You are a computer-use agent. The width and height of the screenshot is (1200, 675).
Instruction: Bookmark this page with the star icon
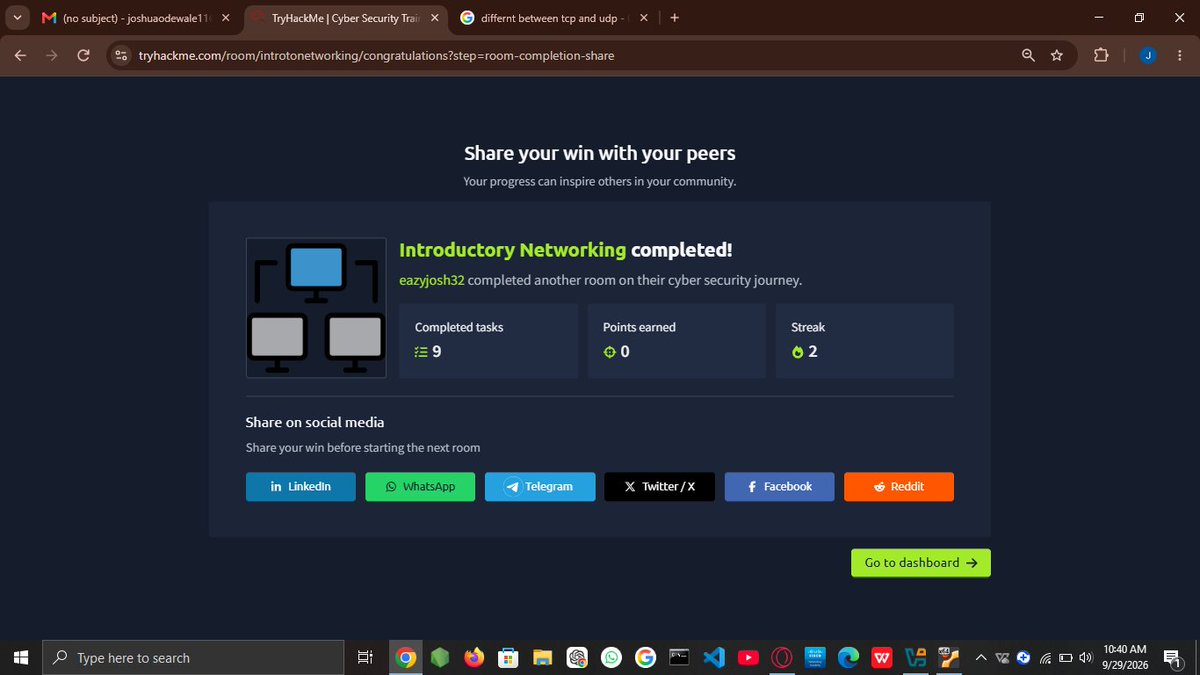1057,55
